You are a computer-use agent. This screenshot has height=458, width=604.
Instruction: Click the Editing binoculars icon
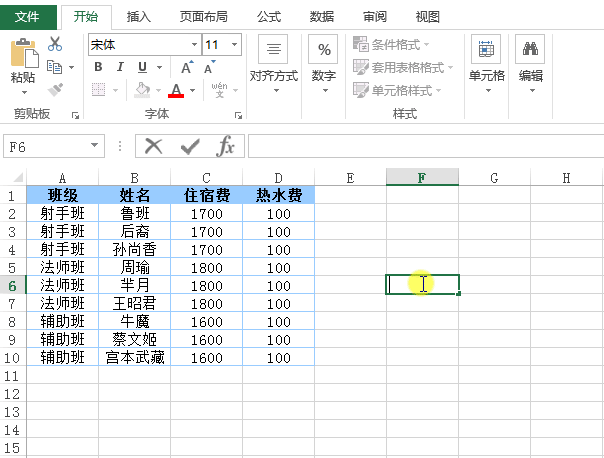coord(530,49)
